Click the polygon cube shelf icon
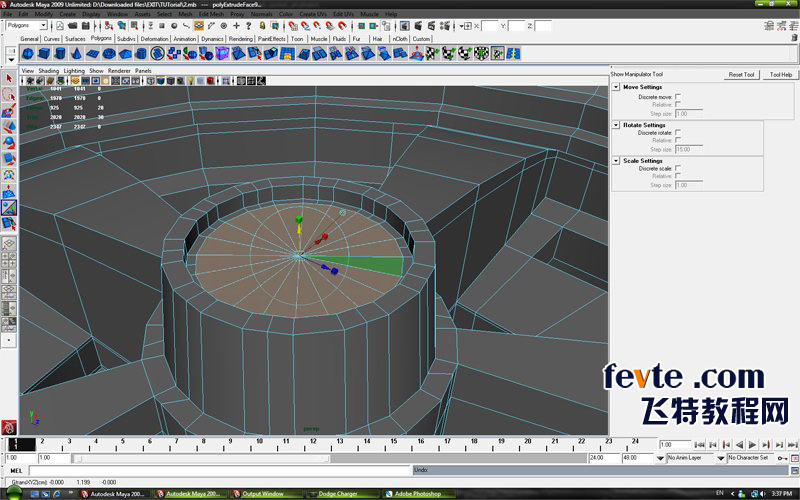The width and height of the screenshot is (800, 500). pyautogui.click(x=44, y=54)
